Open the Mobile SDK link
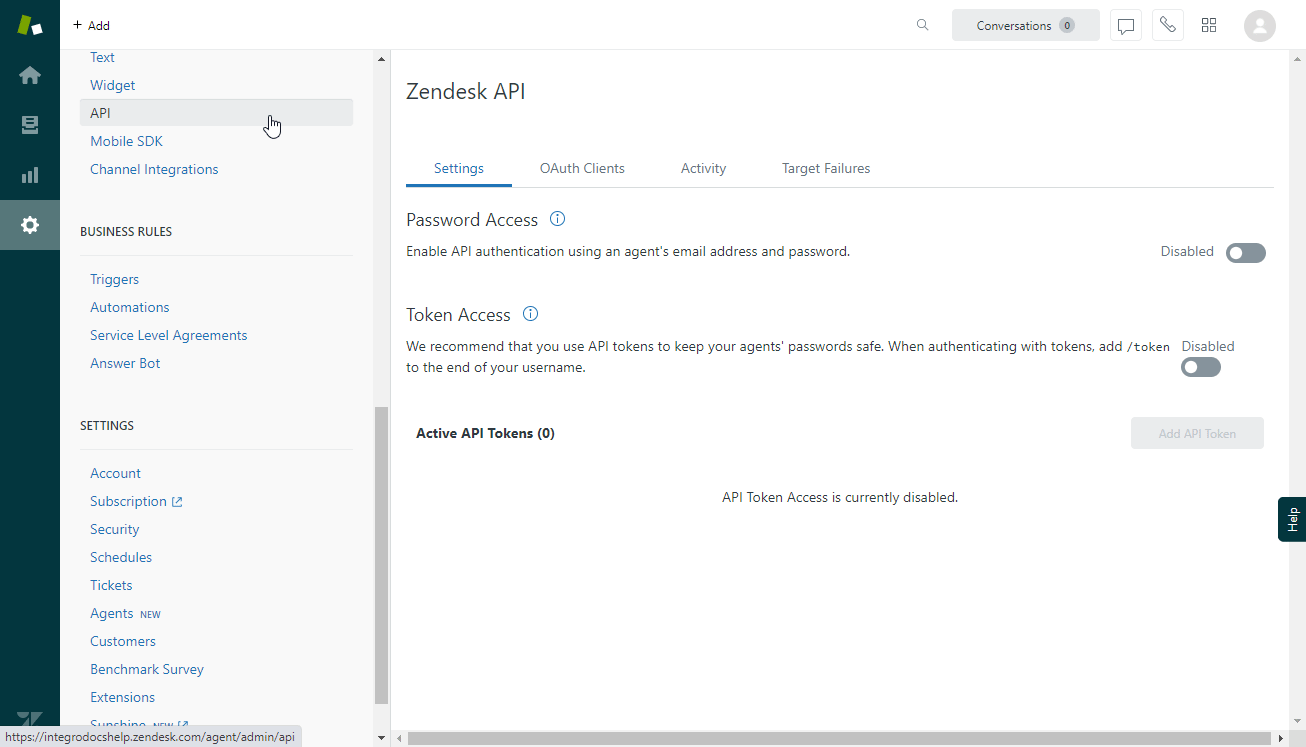The image size is (1306, 747). 126,142
